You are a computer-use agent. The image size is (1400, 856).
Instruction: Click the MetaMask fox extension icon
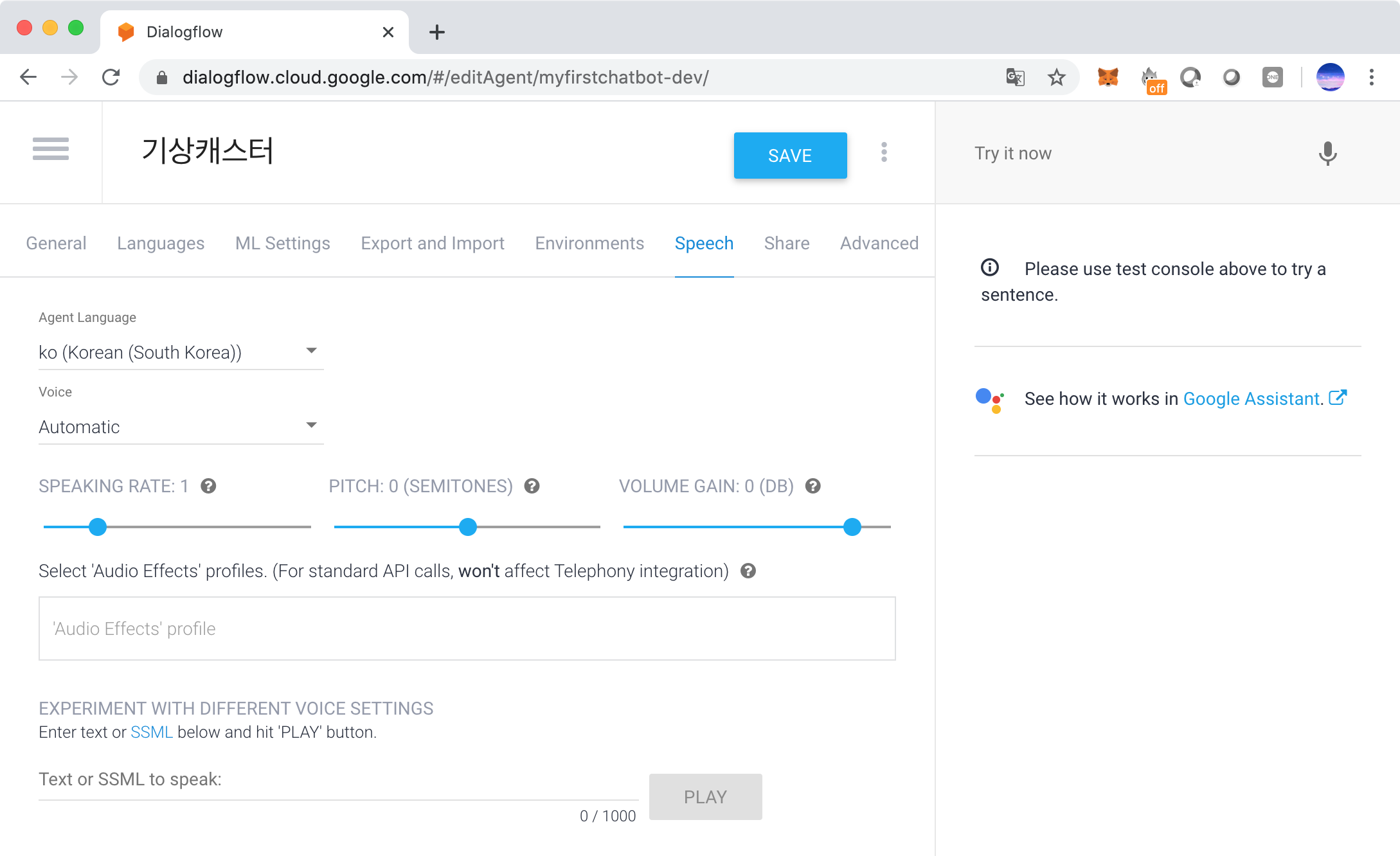1108,78
